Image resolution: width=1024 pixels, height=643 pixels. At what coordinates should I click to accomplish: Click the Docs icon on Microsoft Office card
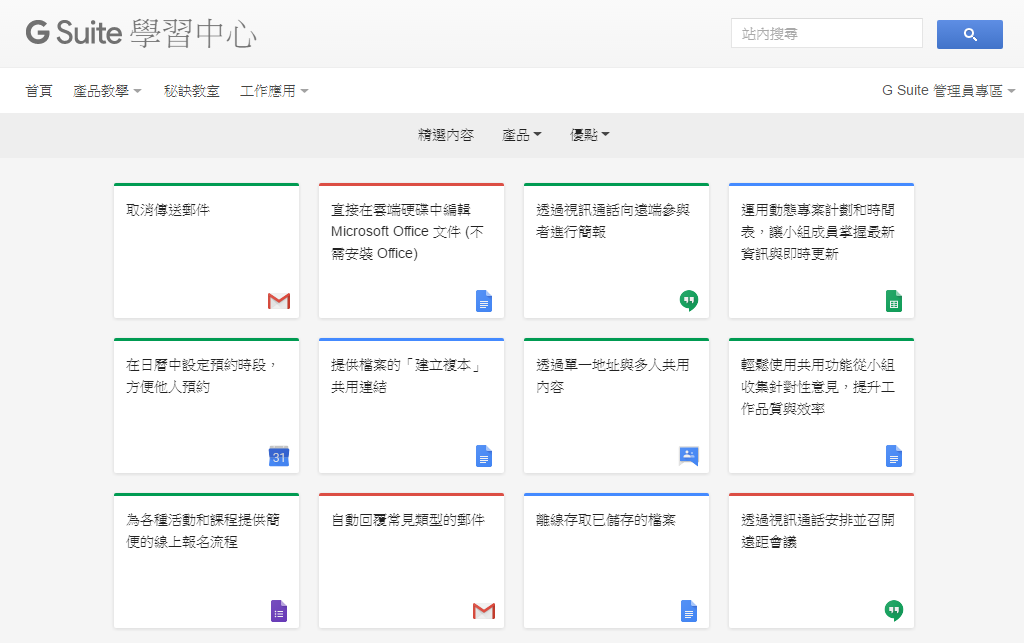point(484,300)
